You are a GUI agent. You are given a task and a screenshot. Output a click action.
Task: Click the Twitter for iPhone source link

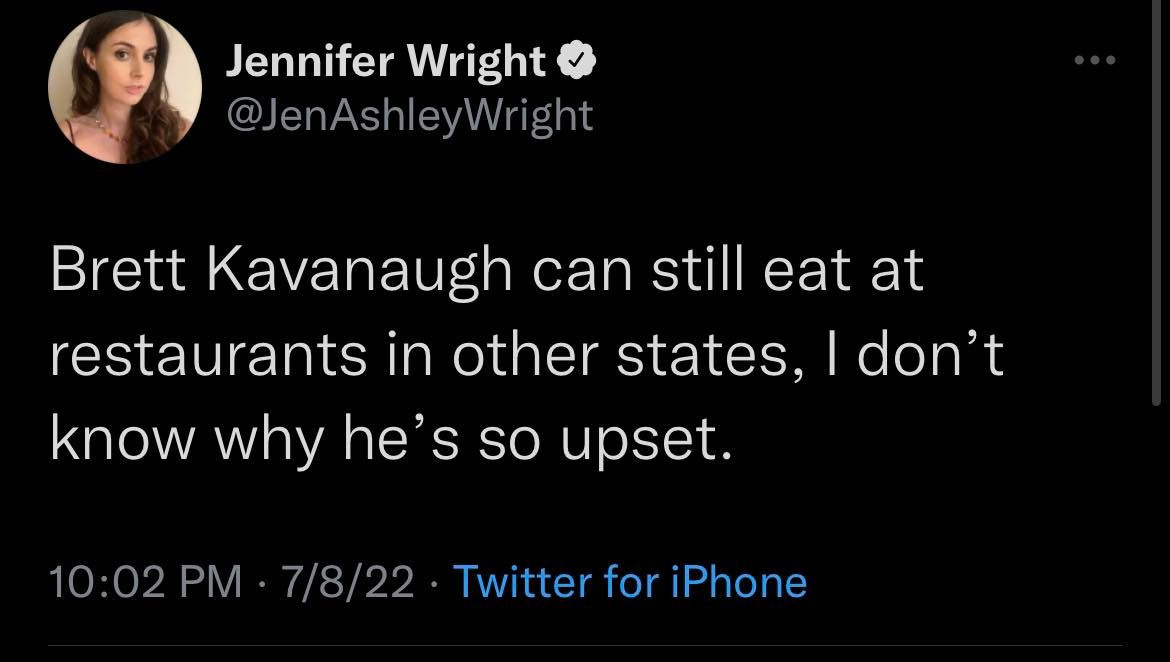pyautogui.click(x=630, y=581)
